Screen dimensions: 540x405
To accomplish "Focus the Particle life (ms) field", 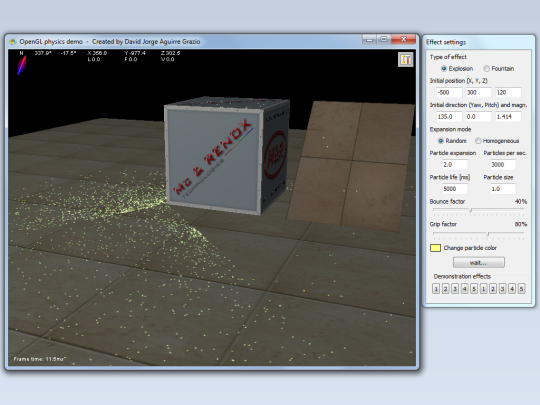I will click(x=455, y=189).
